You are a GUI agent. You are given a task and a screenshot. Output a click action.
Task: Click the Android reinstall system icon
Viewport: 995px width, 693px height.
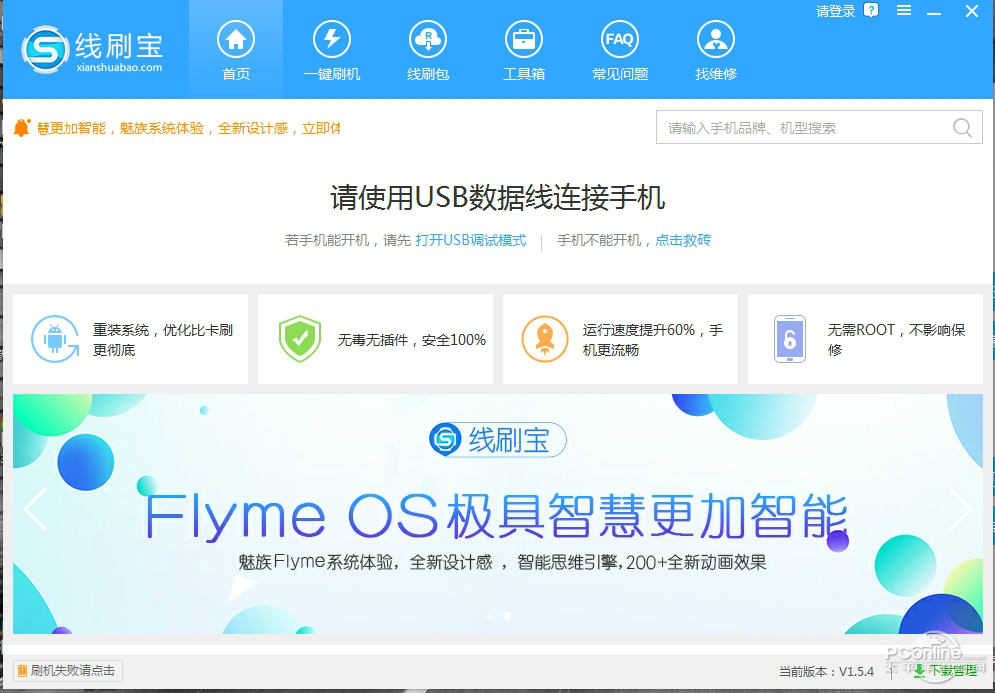[x=55, y=339]
